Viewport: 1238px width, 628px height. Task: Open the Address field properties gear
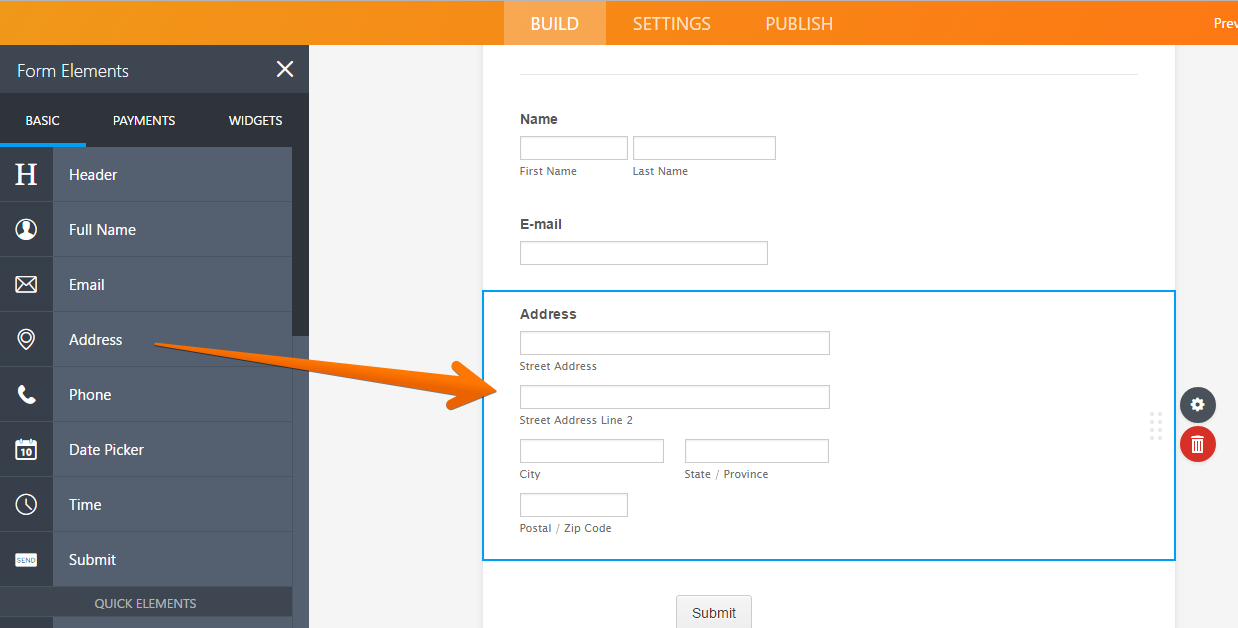click(1197, 405)
